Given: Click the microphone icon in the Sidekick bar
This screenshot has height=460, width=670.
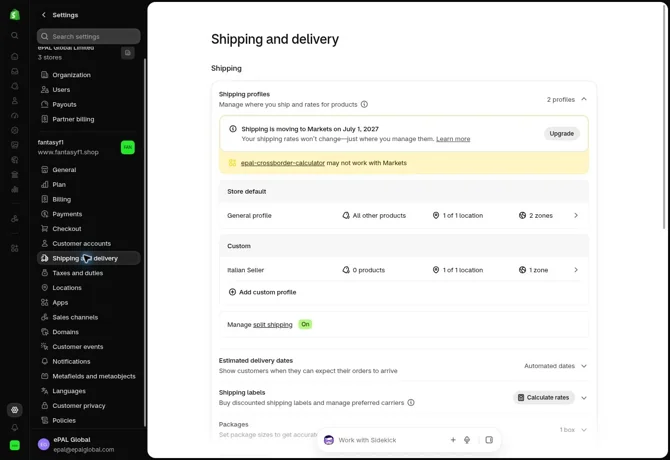Looking at the screenshot, I should tap(467, 440).
